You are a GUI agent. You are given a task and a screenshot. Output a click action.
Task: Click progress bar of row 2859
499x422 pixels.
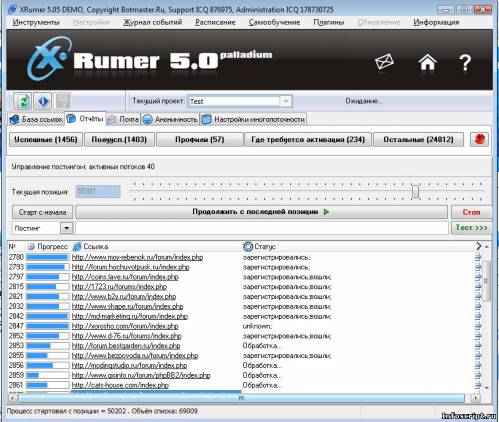(x=48, y=375)
